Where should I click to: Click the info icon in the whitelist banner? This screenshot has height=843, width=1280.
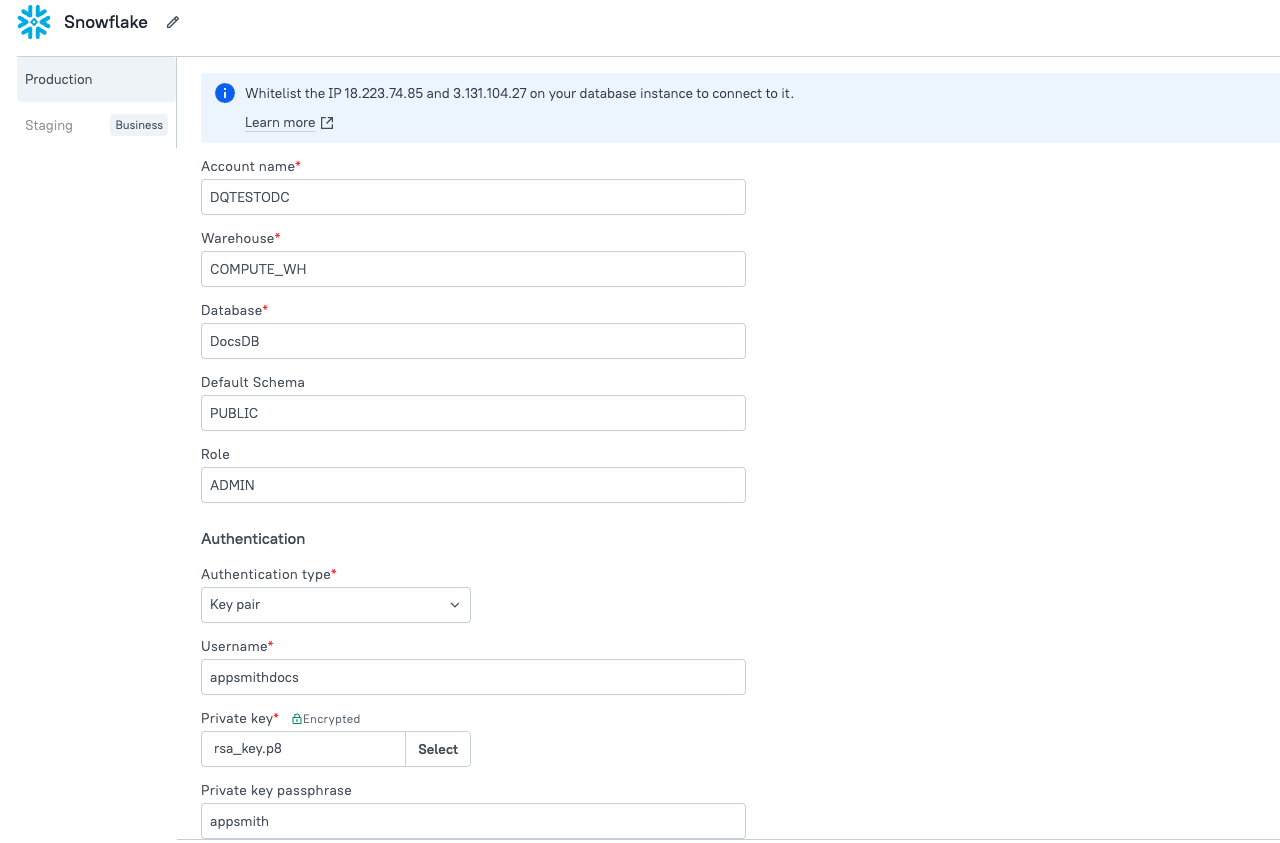click(x=224, y=92)
